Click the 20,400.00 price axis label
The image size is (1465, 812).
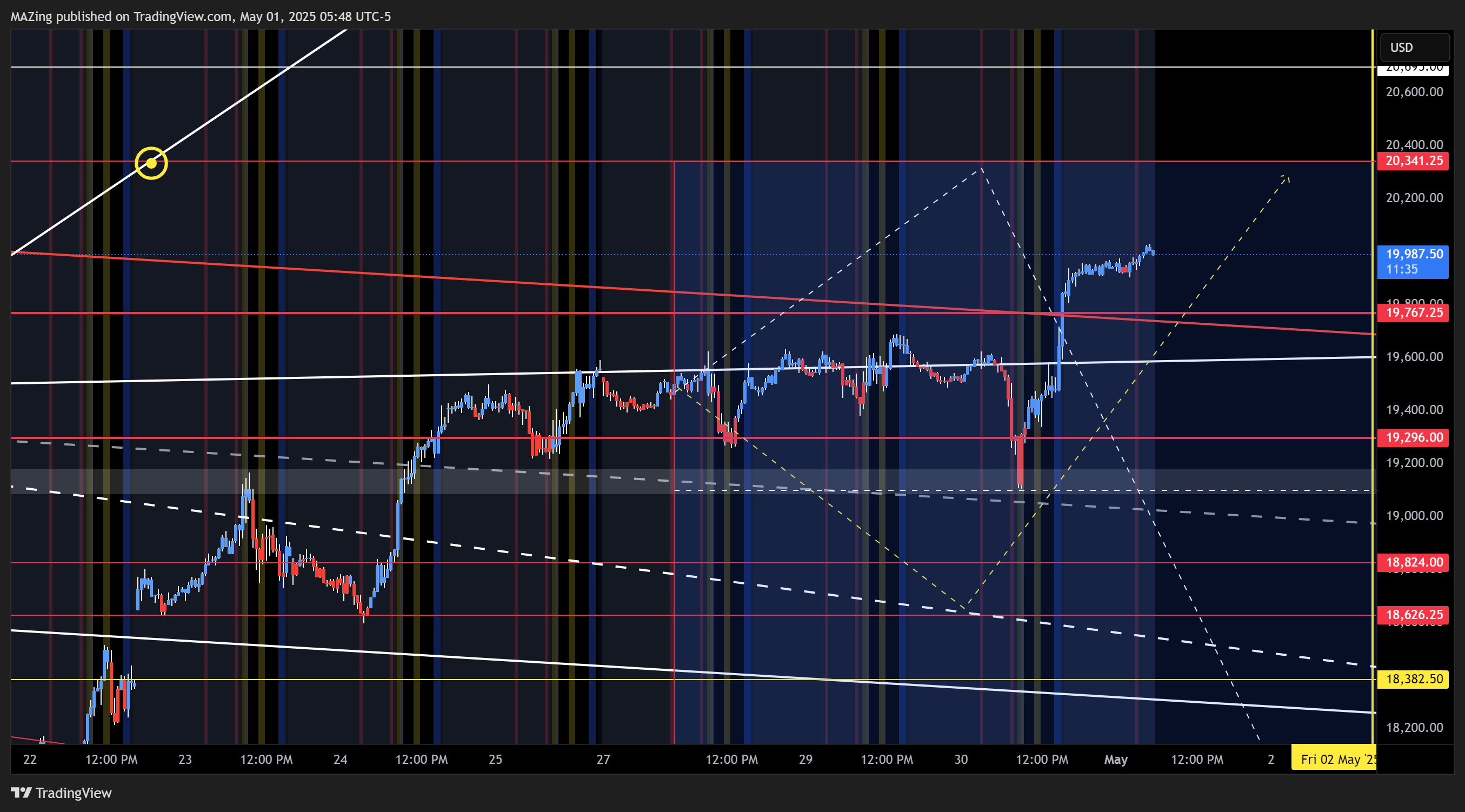(x=1414, y=144)
